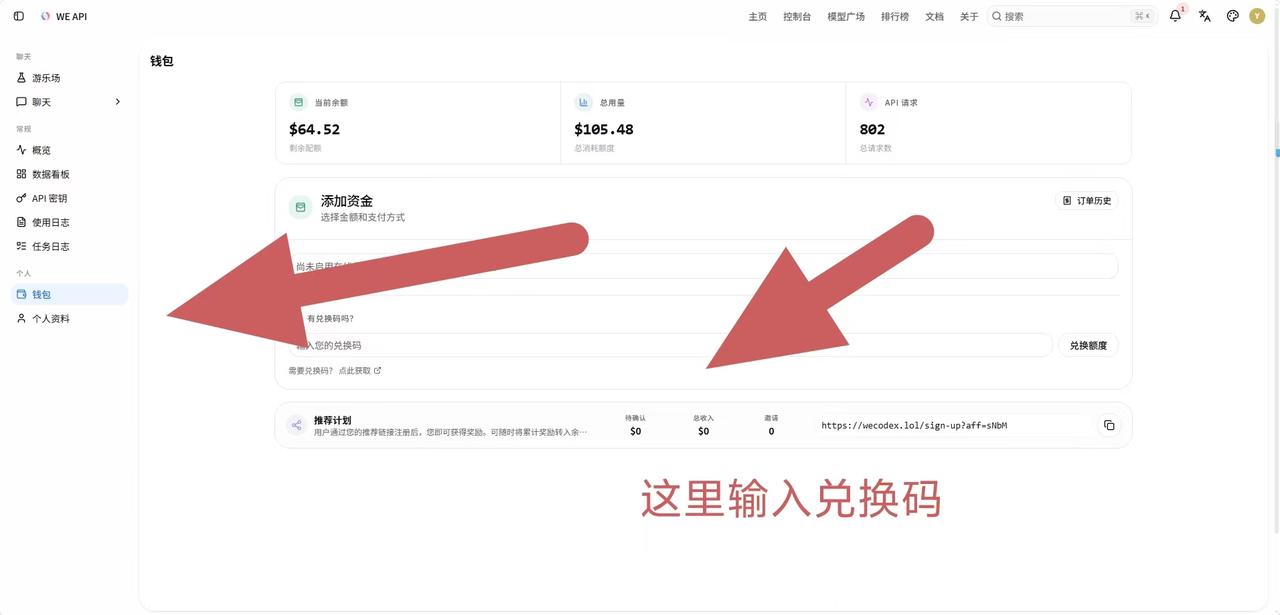The width and height of the screenshot is (1280, 615).
Task: Click the 订单历史 button
Action: tap(1086, 201)
